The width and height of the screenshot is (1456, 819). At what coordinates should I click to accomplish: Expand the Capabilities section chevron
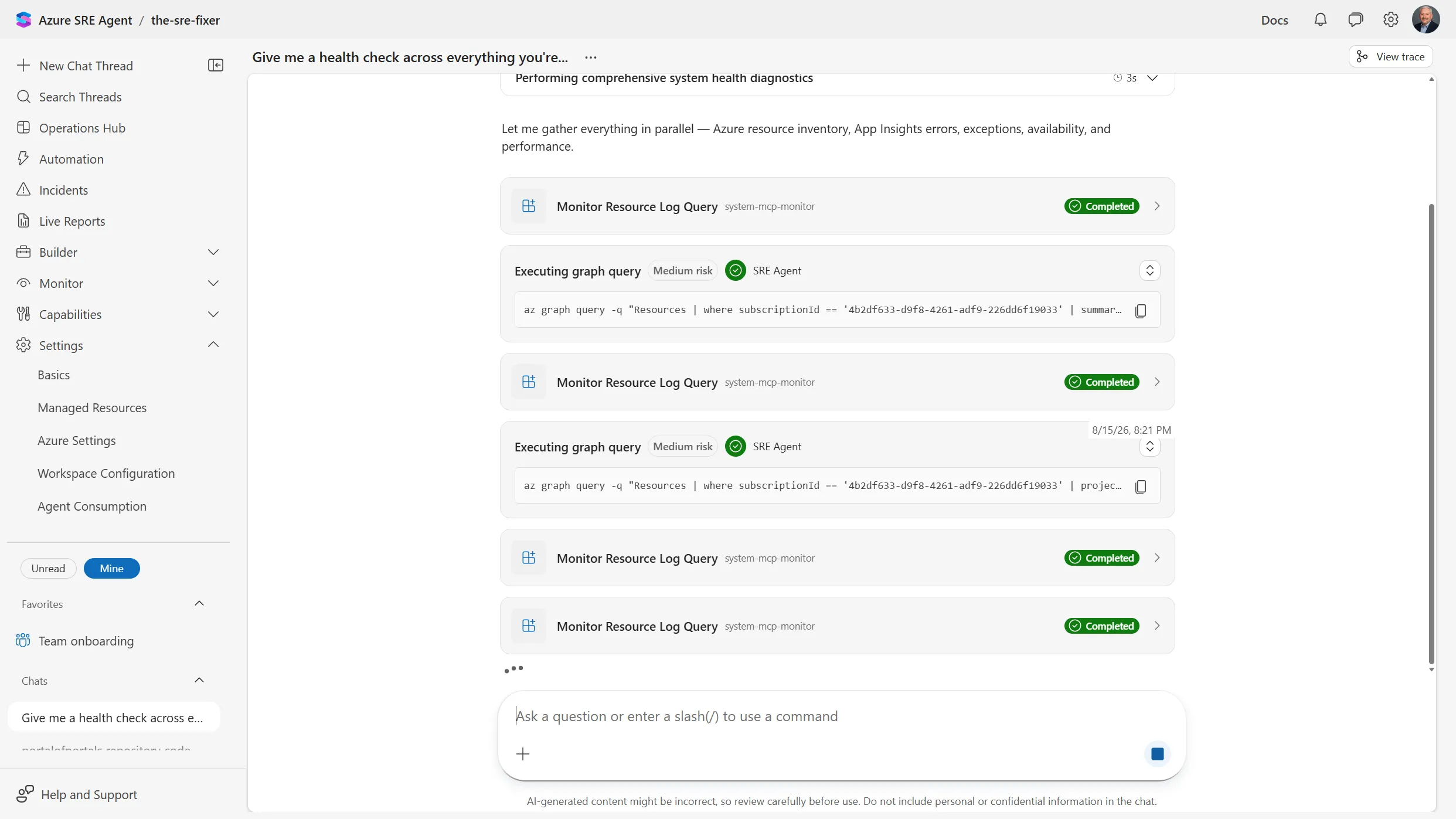pos(213,314)
